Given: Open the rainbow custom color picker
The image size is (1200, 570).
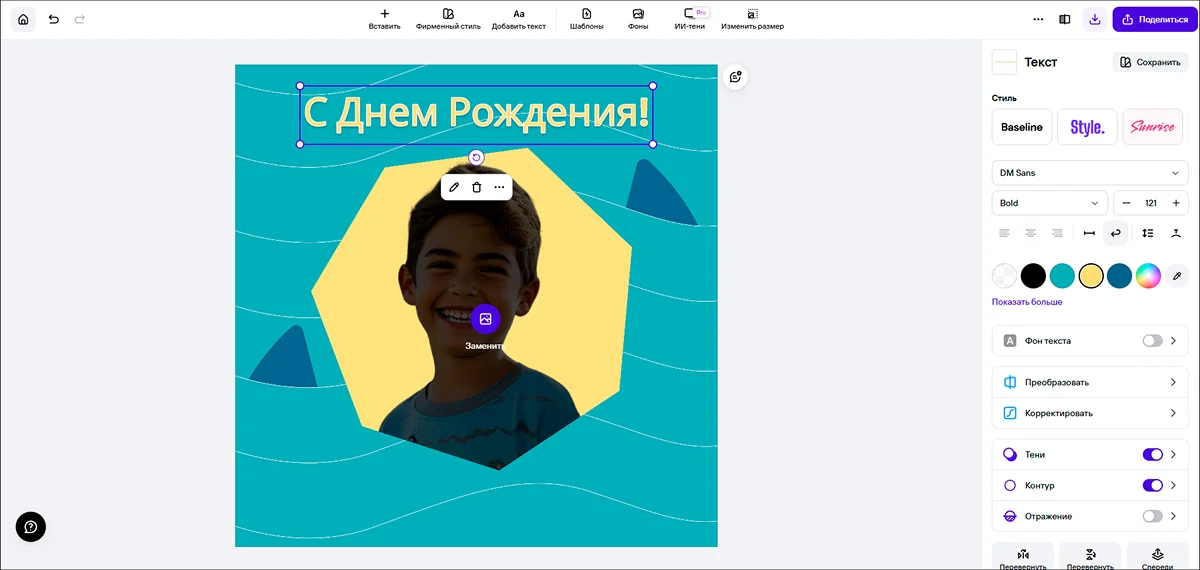Looking at the screenshot, I should click(x=1148, y=276).
